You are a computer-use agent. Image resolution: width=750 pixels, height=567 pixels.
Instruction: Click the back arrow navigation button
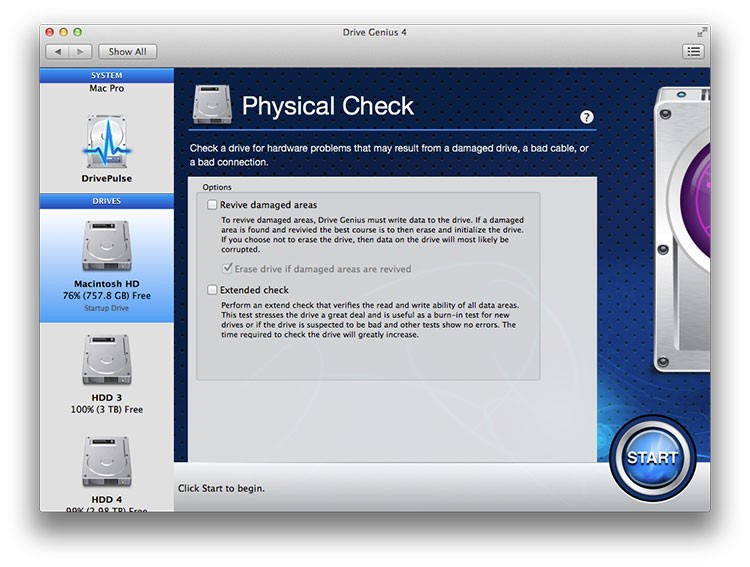(57, 52)
